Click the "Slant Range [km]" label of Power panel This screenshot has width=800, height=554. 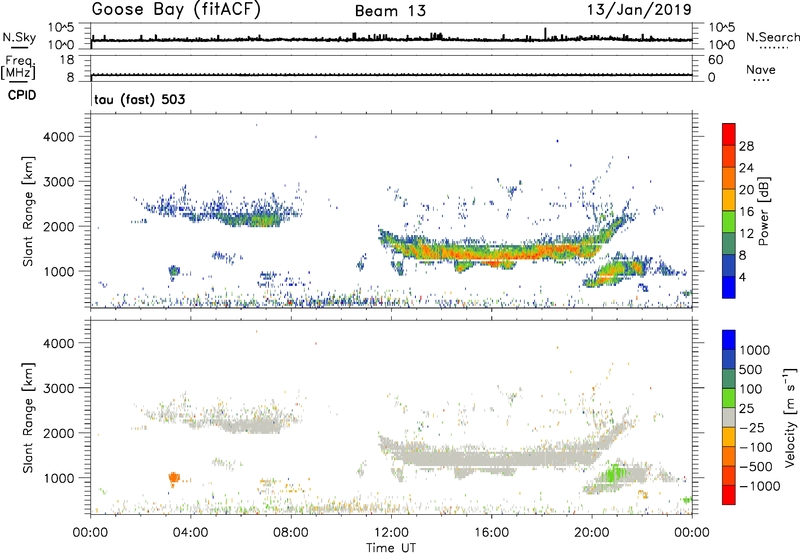pyautogui.click(x=28, y=211)
